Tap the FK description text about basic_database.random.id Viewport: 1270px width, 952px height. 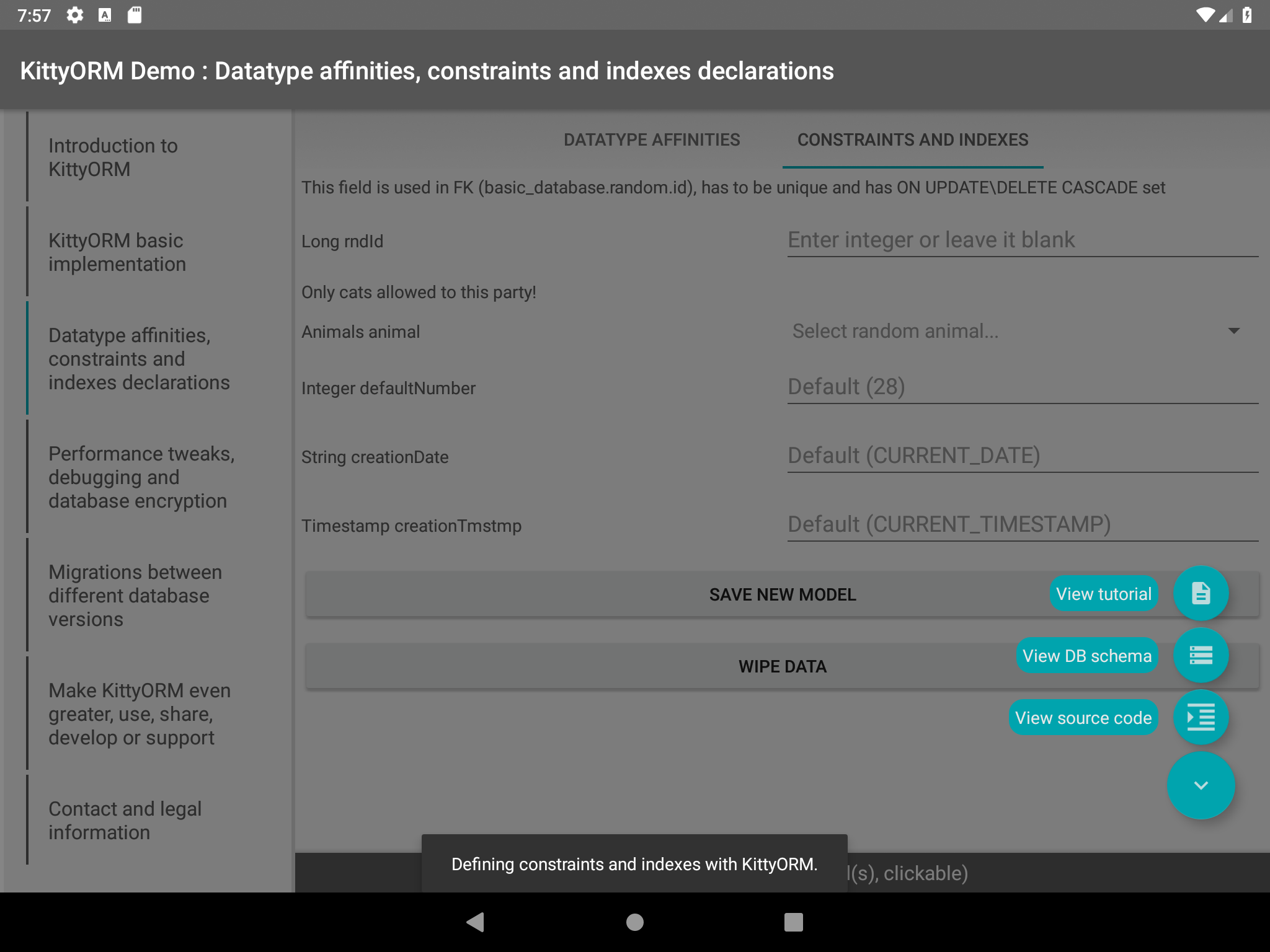(x=734, y=187)
